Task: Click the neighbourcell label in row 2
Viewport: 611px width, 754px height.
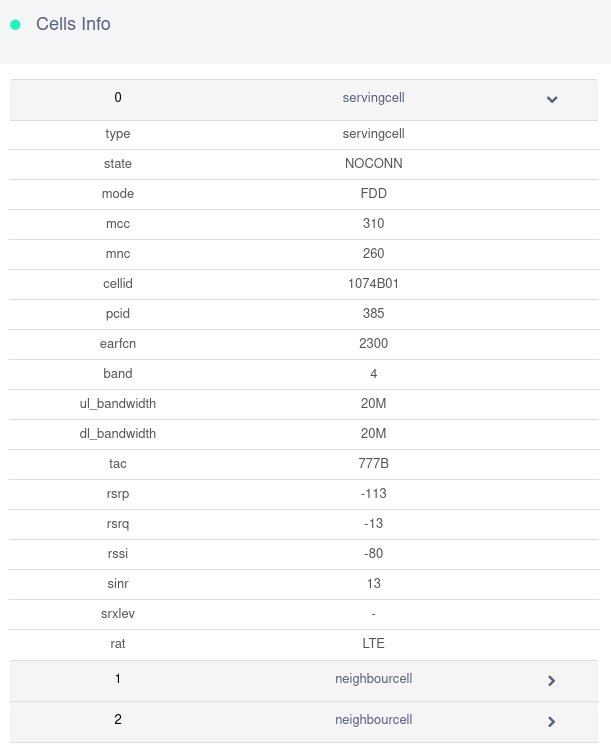Action: 373,720
